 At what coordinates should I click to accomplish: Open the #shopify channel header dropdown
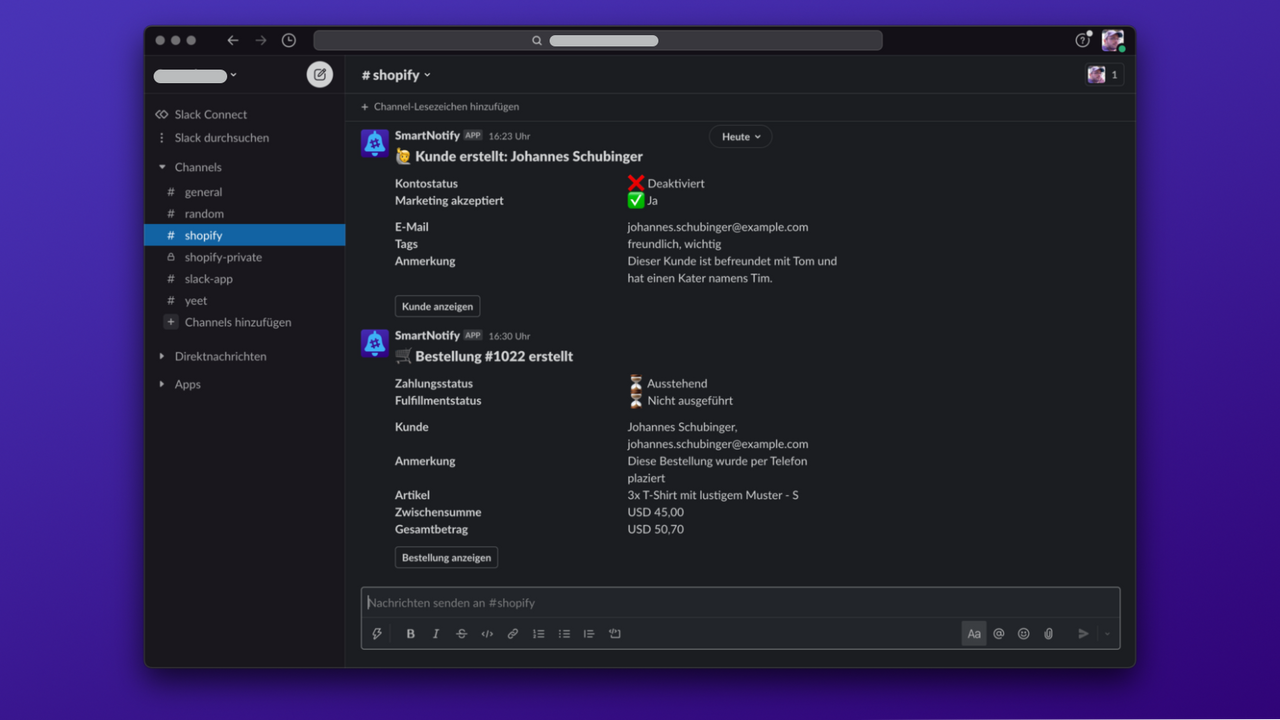click(x=396, y=75)
